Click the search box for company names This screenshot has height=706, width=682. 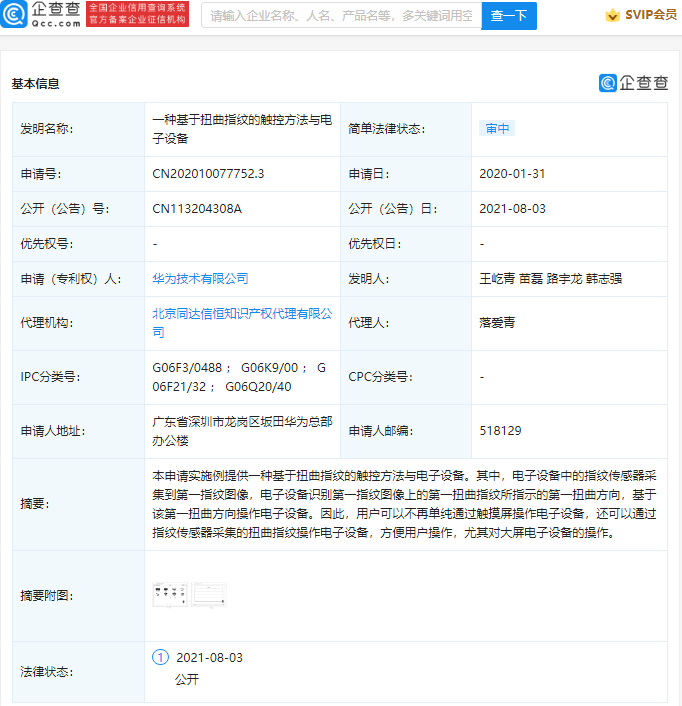pyautogui.click(x=341, y=16)
